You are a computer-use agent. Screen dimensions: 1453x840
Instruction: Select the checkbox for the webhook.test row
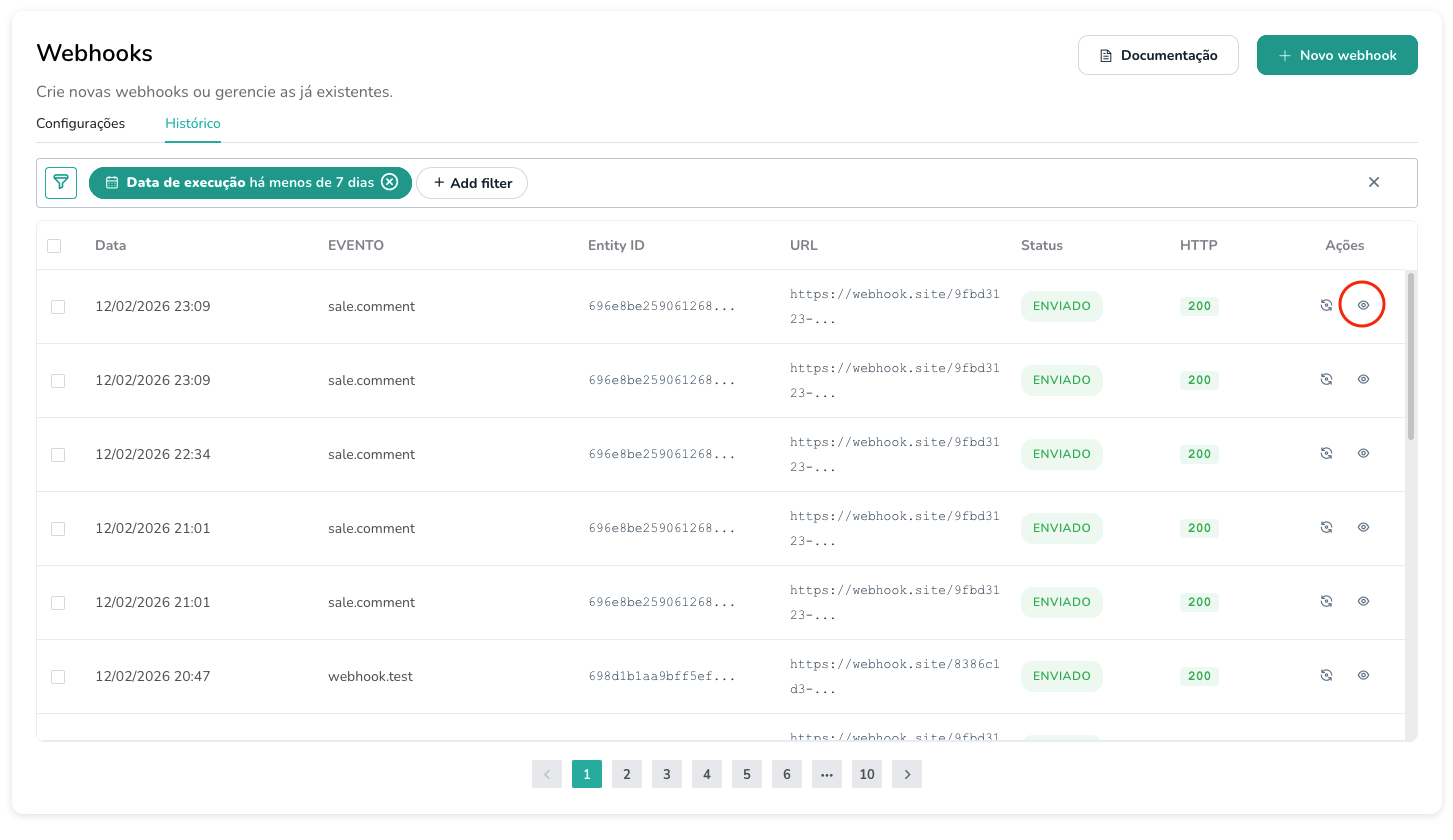[x=57, y=676]
